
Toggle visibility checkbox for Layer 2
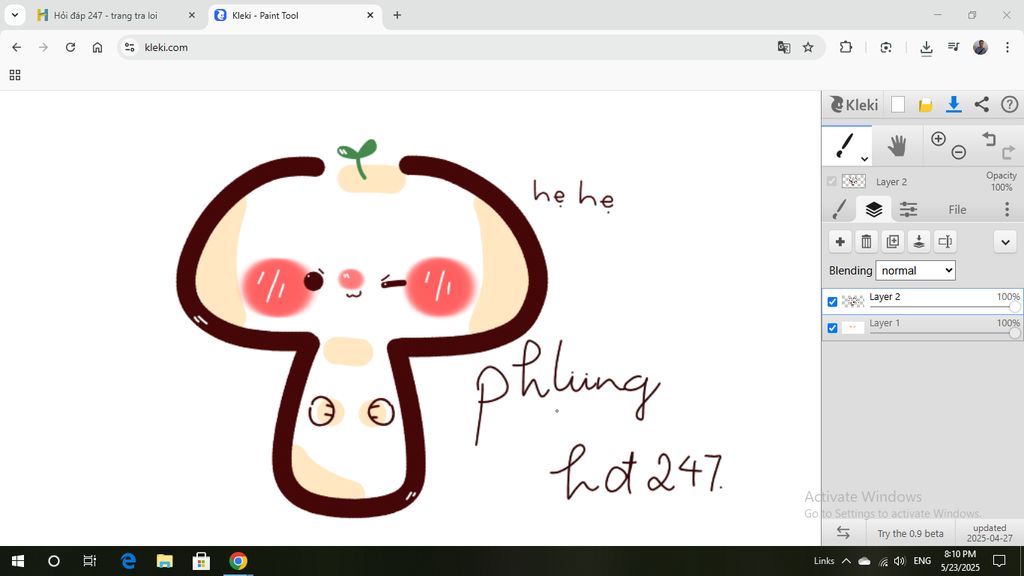click(832, 301)
